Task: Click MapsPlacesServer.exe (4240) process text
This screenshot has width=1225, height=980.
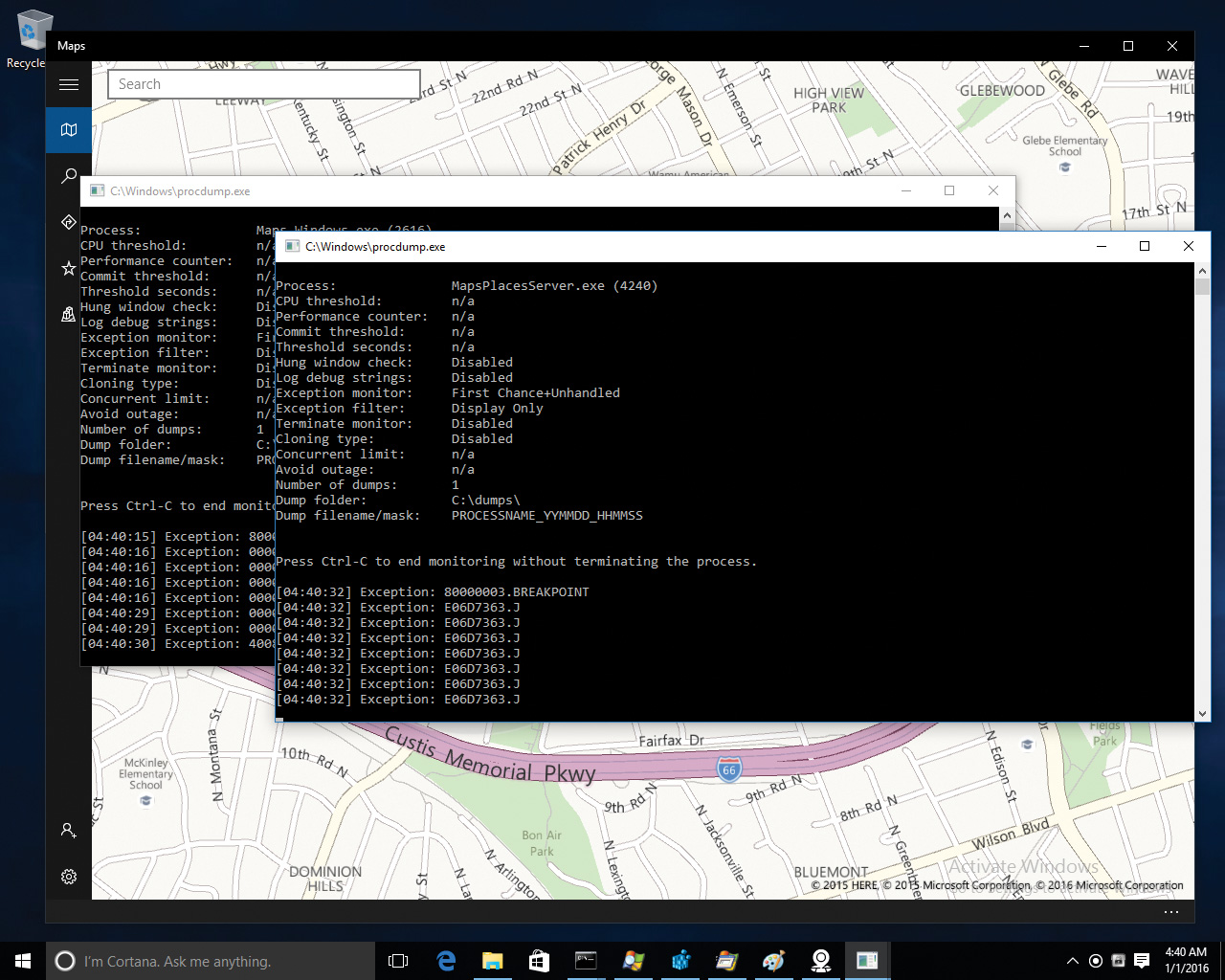Action: point(554,285)
